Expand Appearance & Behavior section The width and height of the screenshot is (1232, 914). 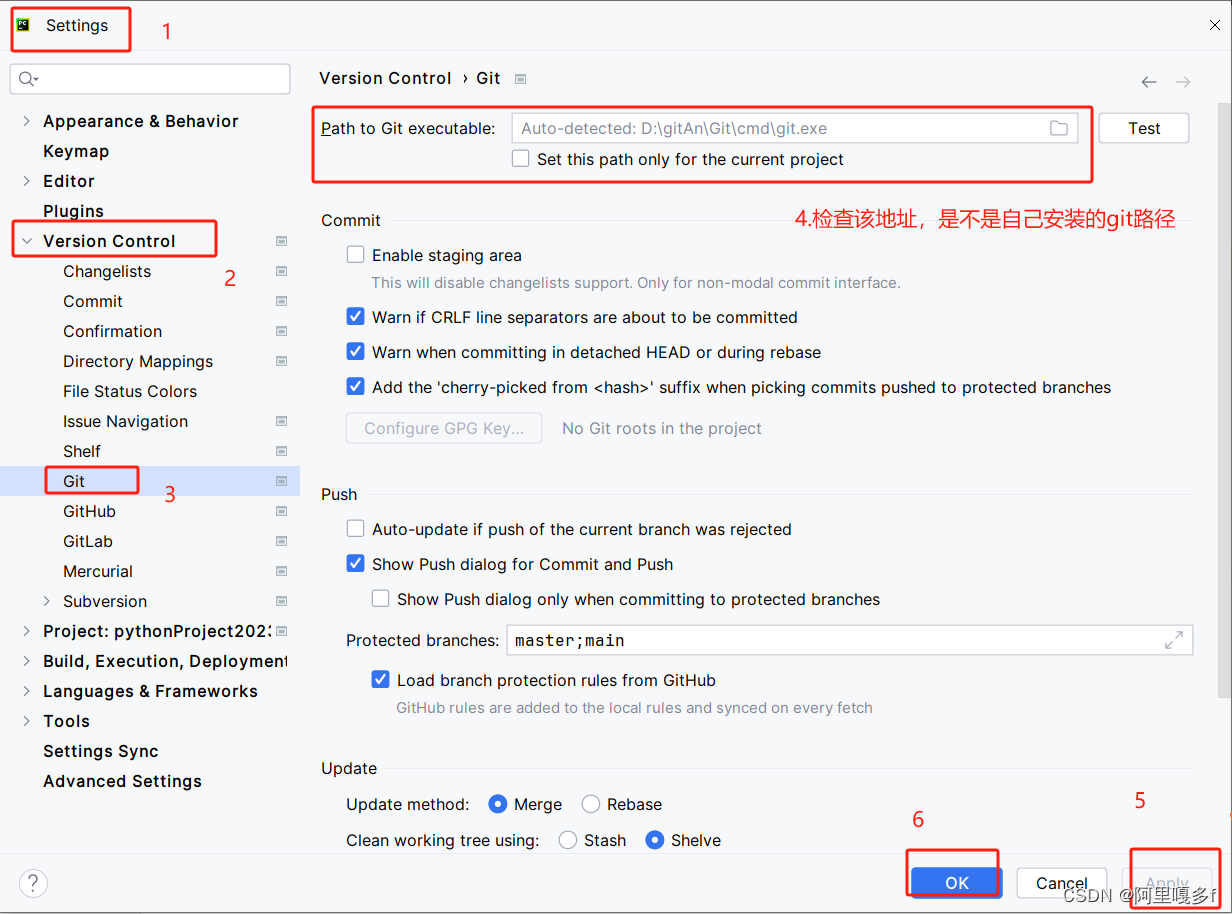point(26,121)
